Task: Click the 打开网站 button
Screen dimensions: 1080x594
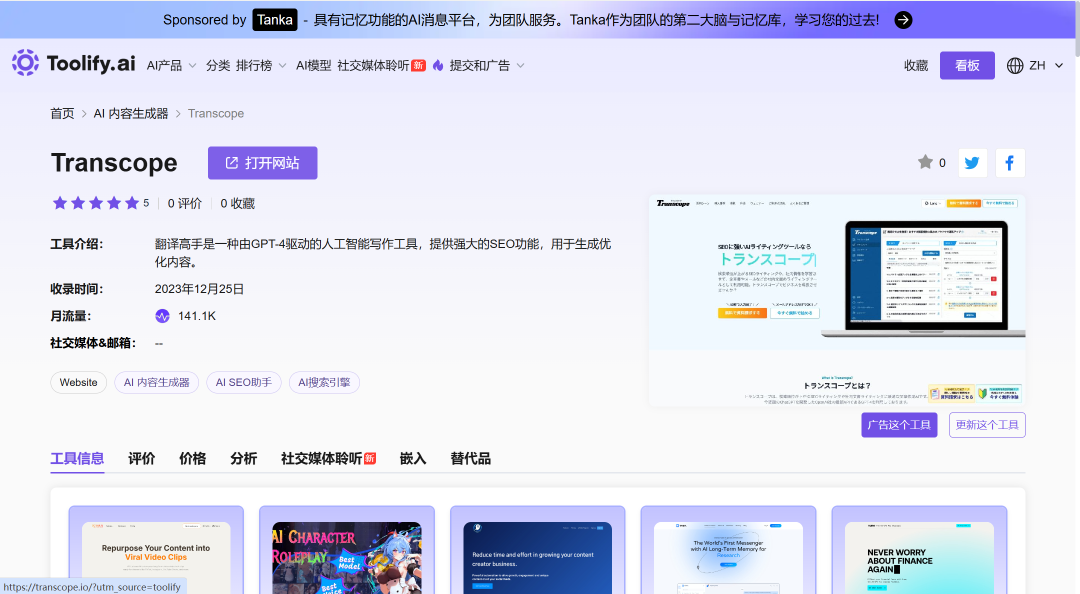Action: click(x=262, y=163)
